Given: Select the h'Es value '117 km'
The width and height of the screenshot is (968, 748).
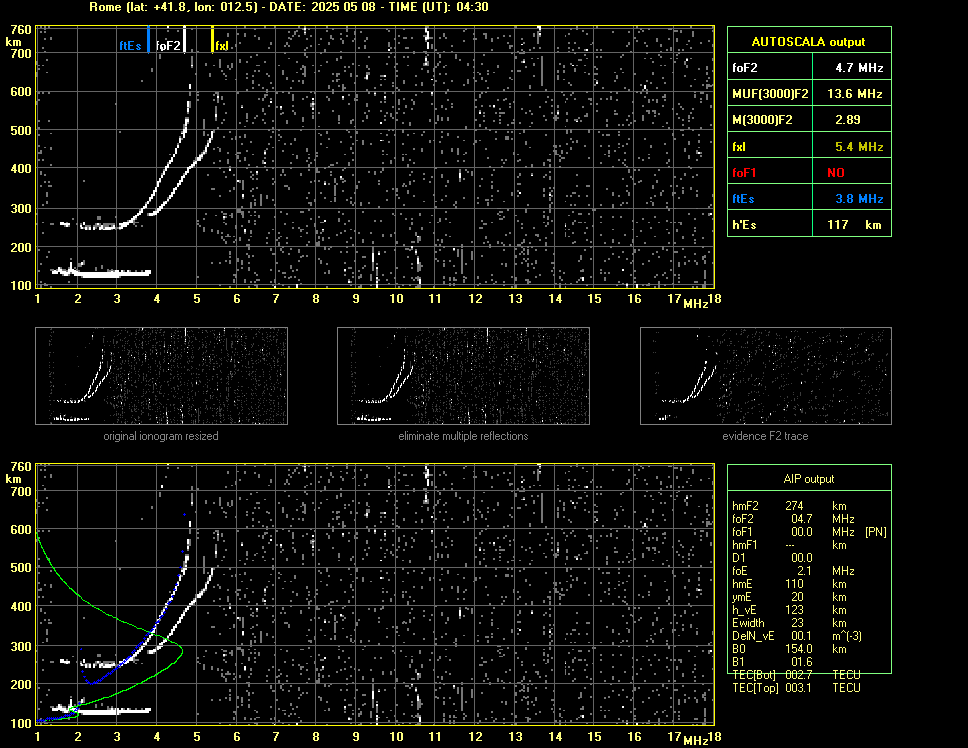Looking at the screenshot, I should click(854, 225).
